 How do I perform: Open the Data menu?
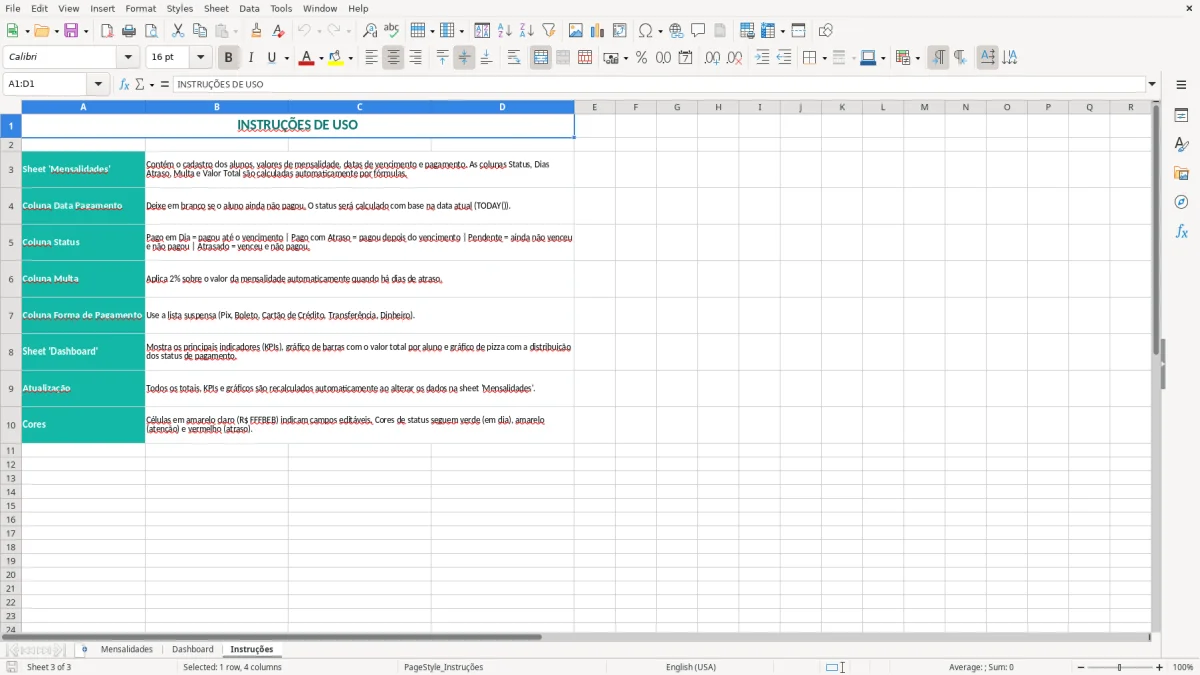249,8
